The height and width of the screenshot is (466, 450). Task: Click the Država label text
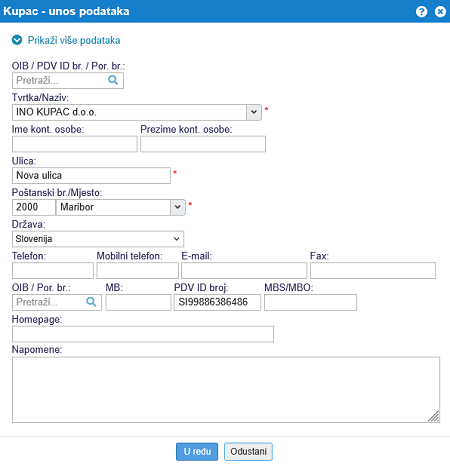pos(29,224)
